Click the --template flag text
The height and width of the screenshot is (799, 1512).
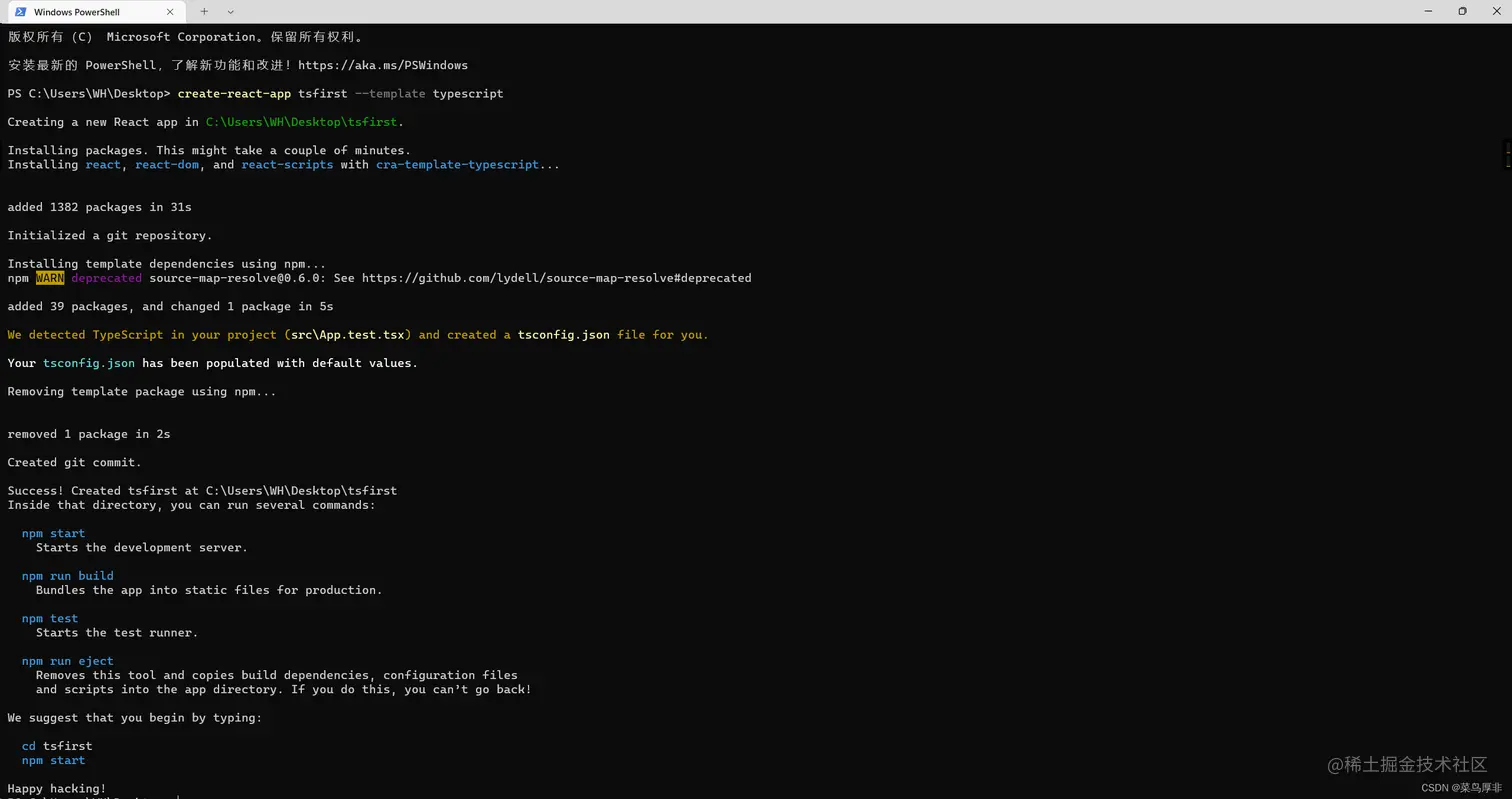tap(390, 94)
